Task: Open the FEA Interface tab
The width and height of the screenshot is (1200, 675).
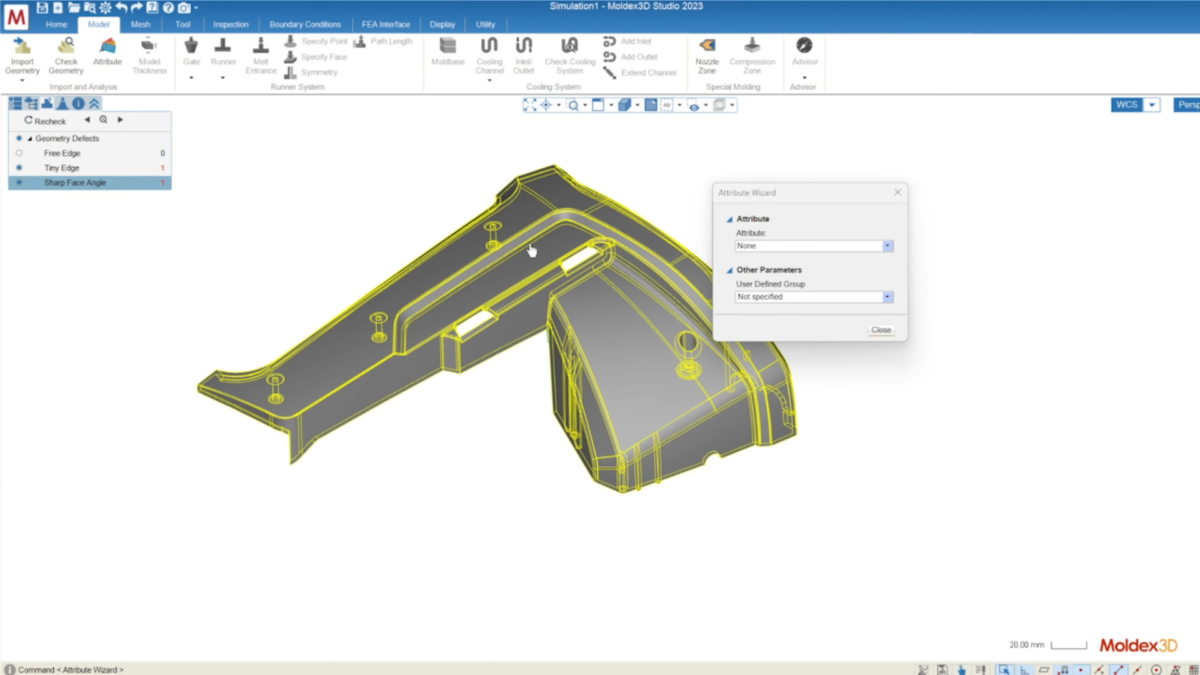Action: 386,24
